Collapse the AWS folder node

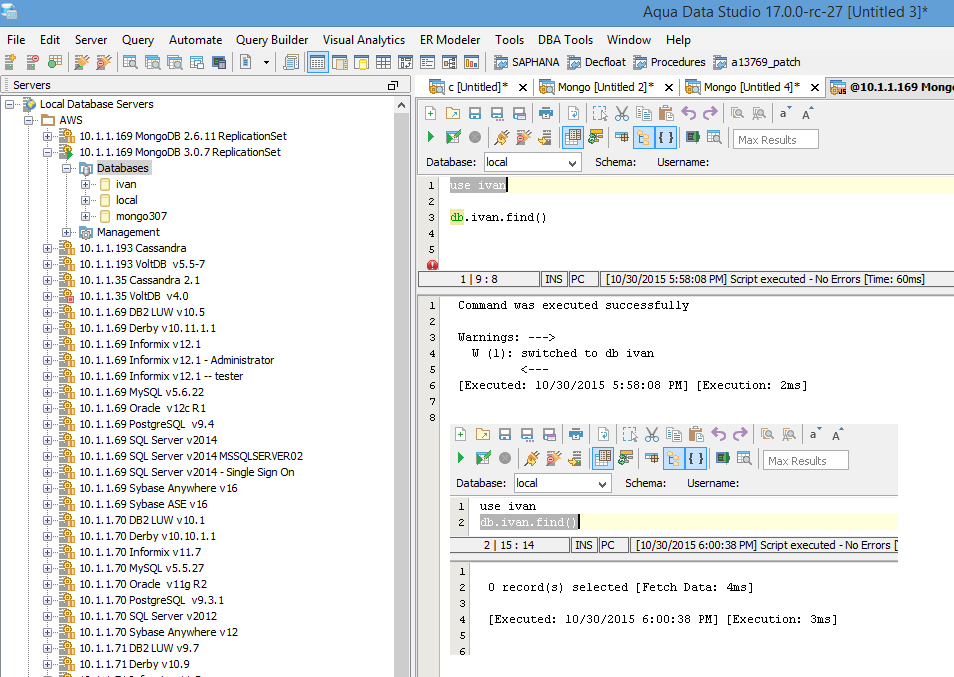point(29,120)
